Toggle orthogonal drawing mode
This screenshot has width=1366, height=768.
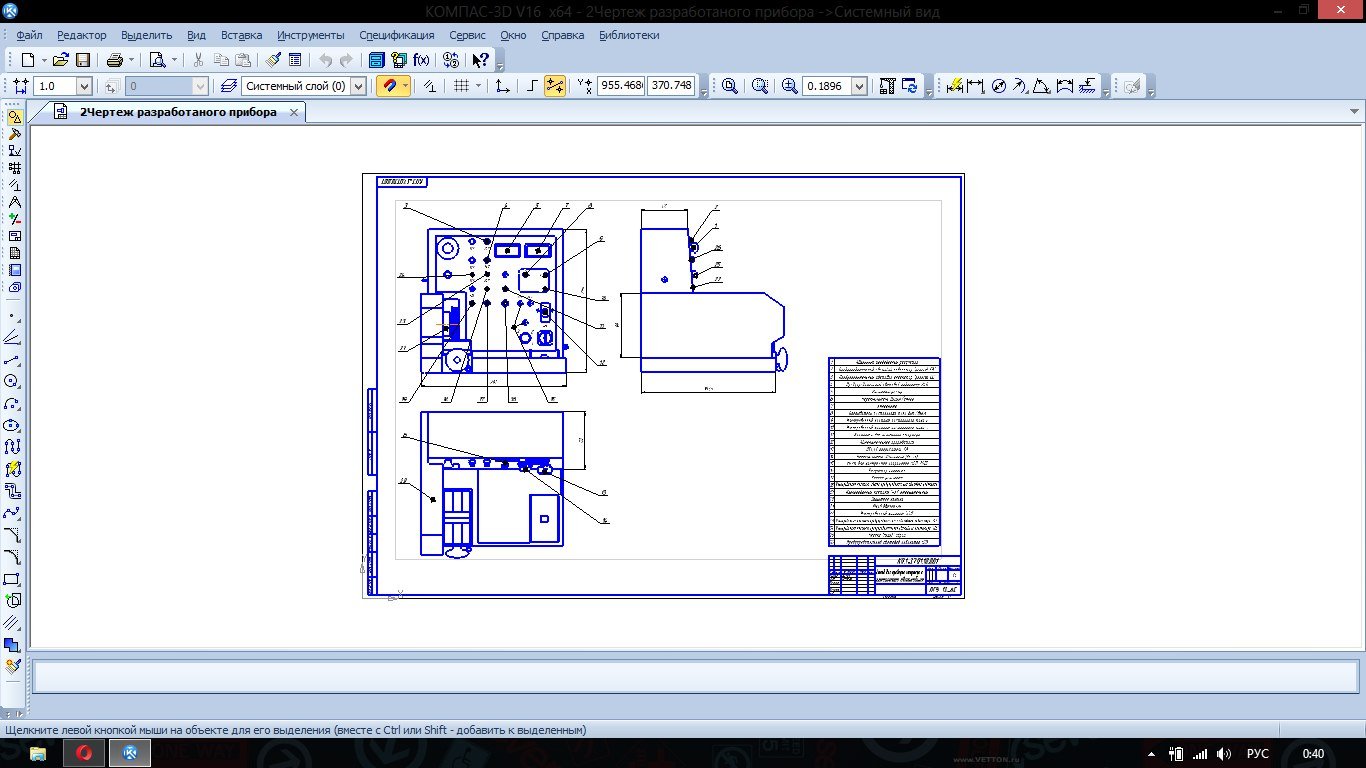click(x=532, y=86)
